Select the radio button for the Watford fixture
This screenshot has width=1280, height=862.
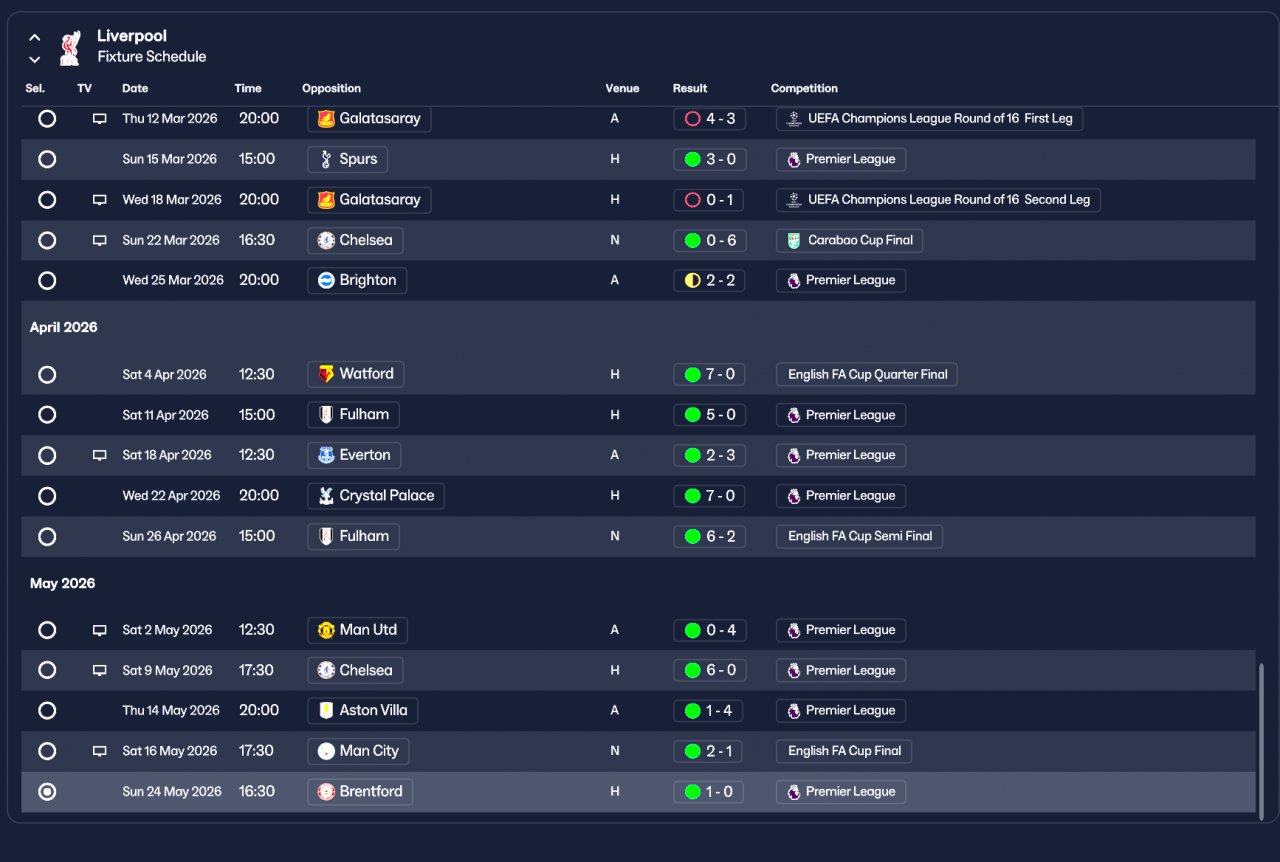pyautogui.click(x=47, y=375)
